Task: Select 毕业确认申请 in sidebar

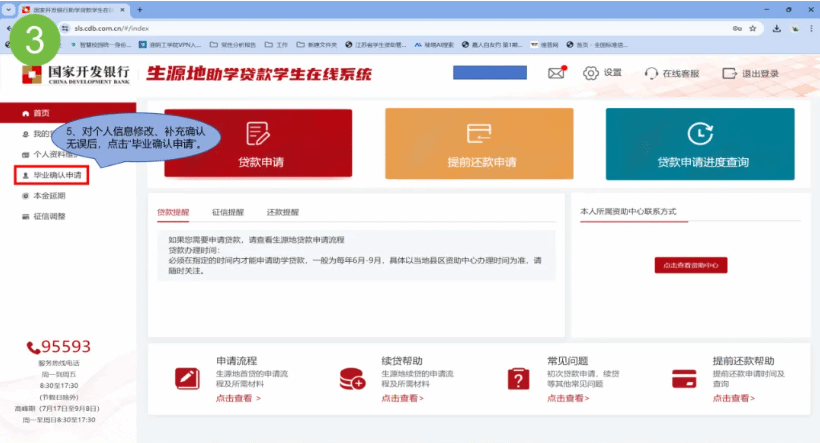Action: 52,175
